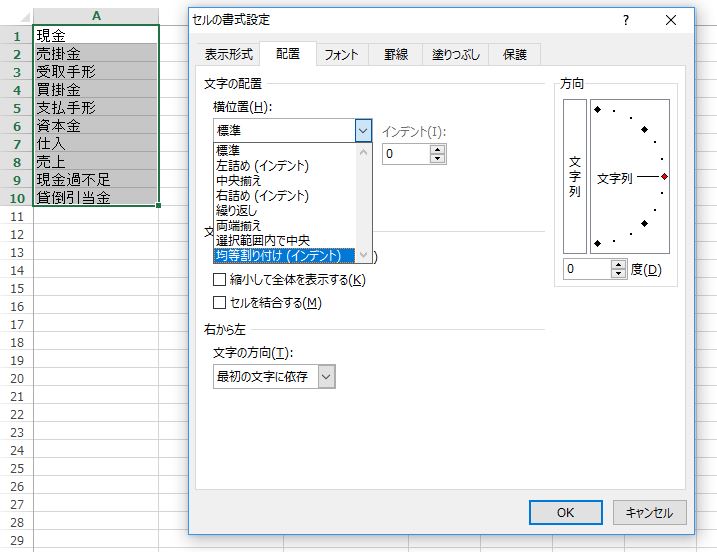This screenshot has width=717, height=552.
Task: Switch to the 塗りつぶし tab
Action: [x=455, y=55]
